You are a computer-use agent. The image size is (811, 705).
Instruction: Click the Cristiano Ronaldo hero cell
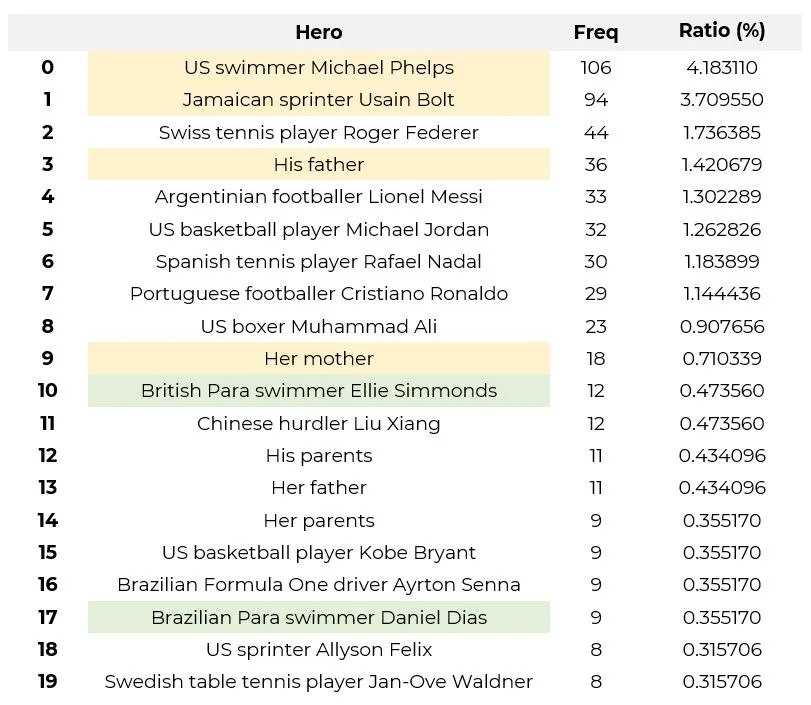[318, 294]
